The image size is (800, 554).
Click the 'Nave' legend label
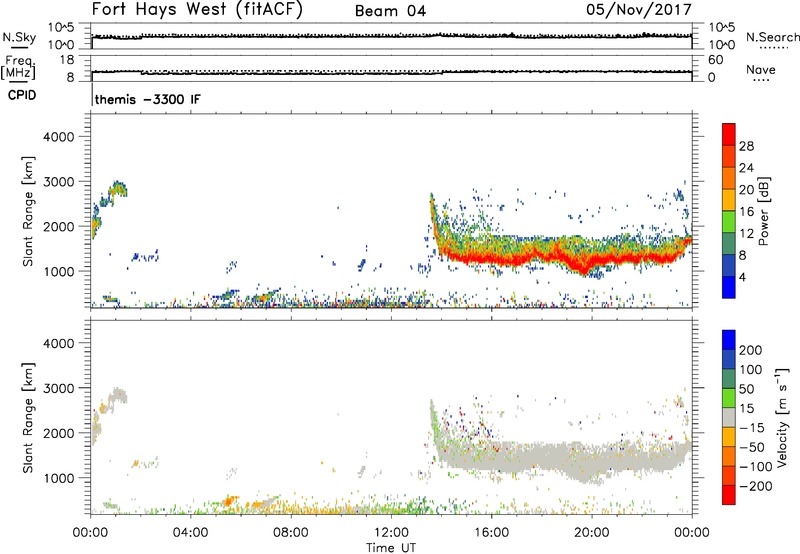pos(761,69)
